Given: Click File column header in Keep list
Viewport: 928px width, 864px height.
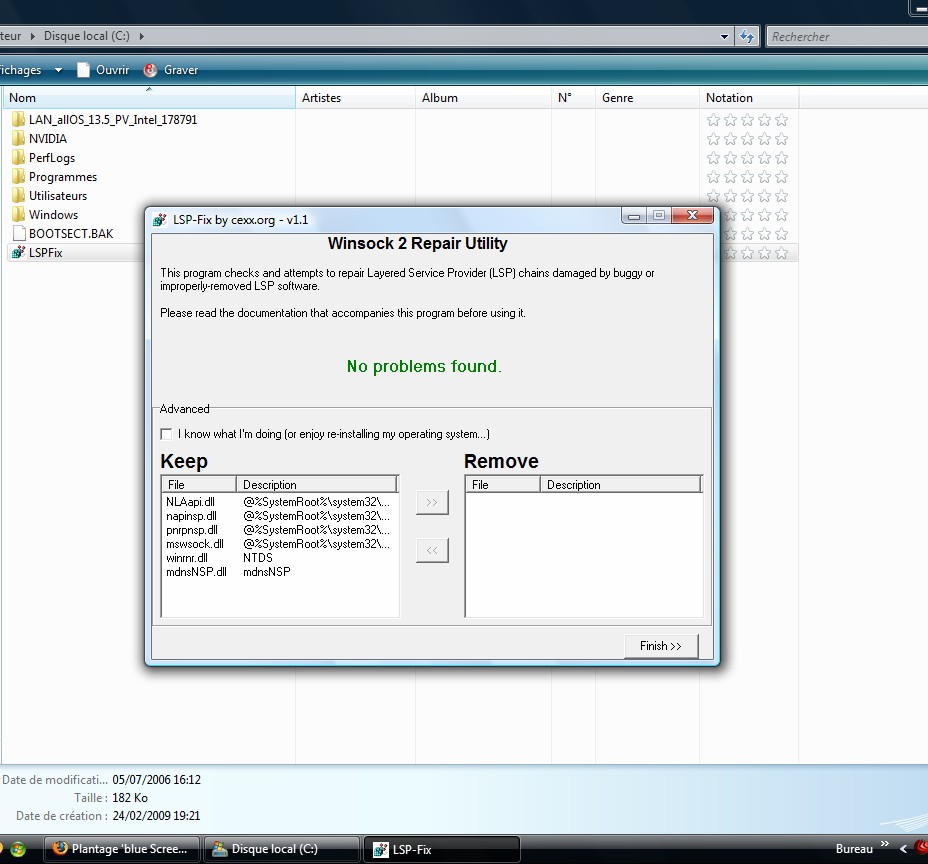Looking at the screenshot, I should point(199,485).
